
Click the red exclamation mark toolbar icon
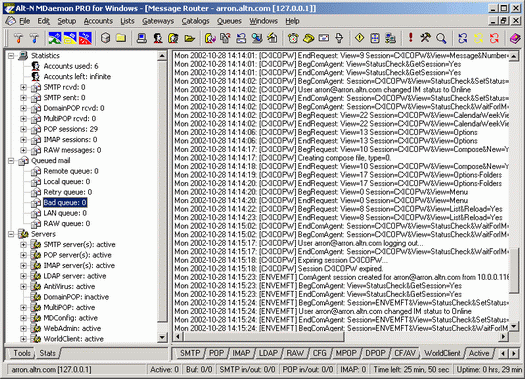tap(410, 37)
